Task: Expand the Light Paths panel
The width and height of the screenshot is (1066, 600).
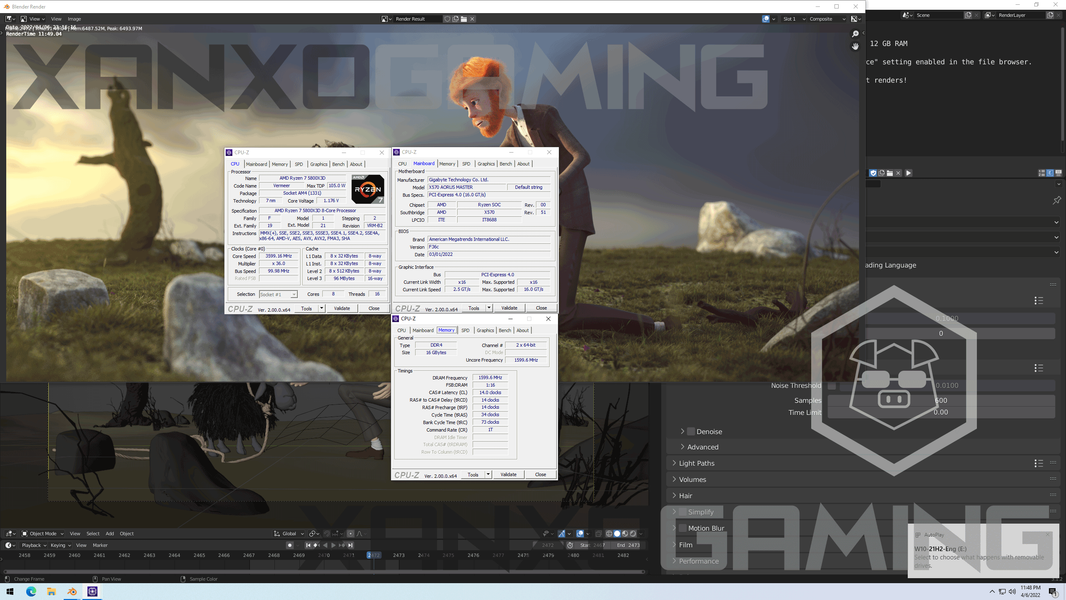Action: pyautogui.click(x=696, y=463)
